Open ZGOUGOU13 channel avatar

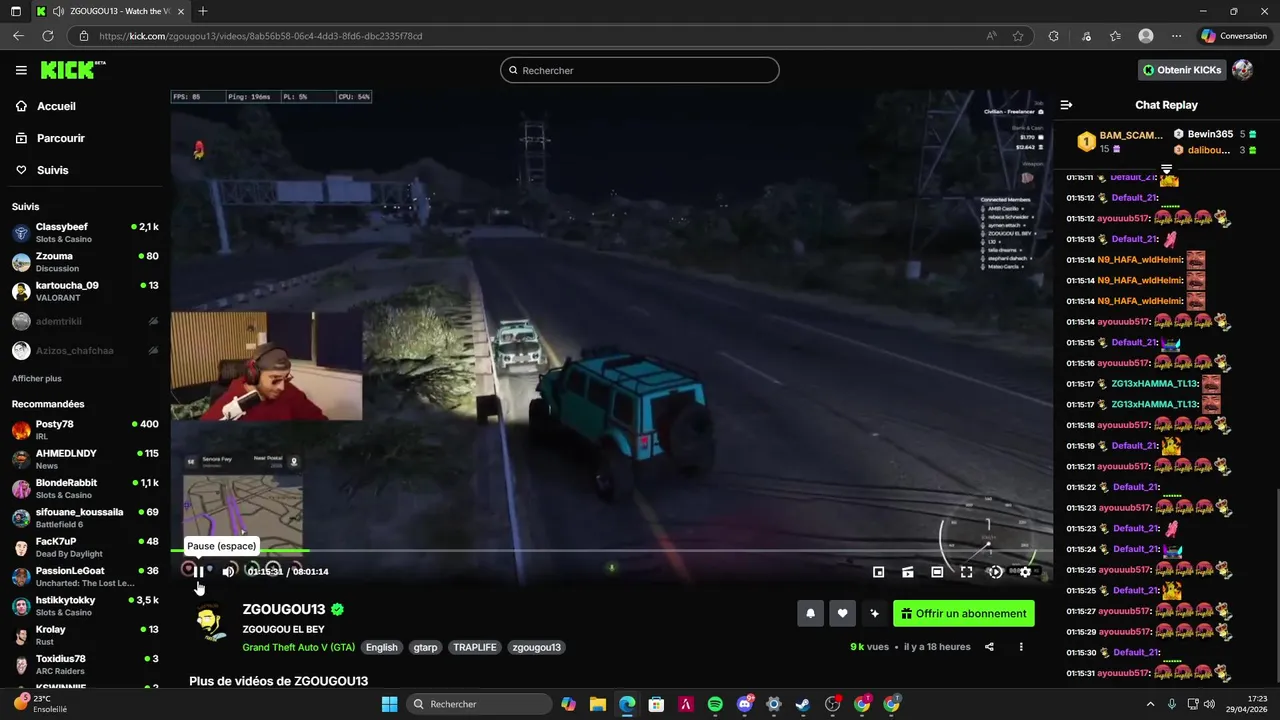[210, 623]
